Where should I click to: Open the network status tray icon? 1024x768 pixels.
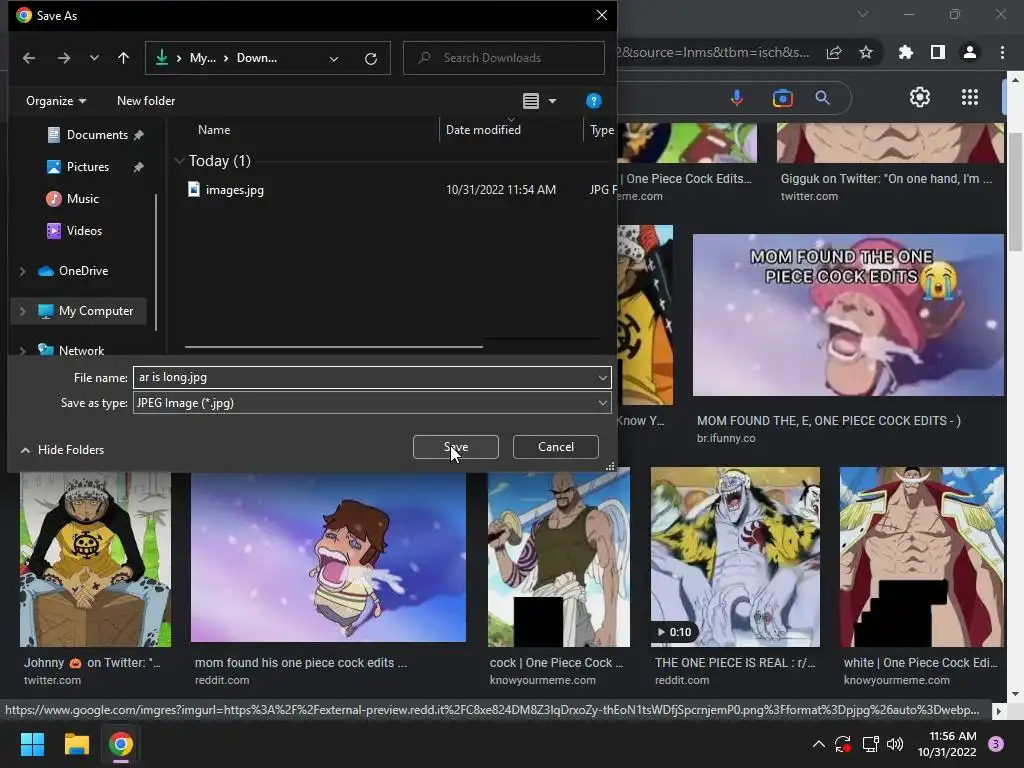pos(870,744)
